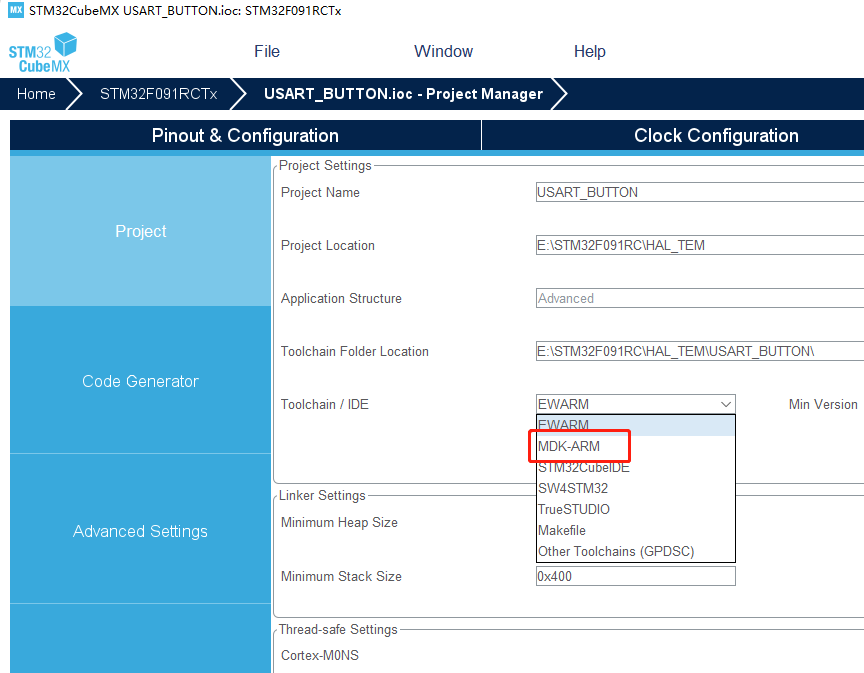Click the Toolchain Folder Location field
The width and height of the screenshot is (864, 673).
point(700,351)
